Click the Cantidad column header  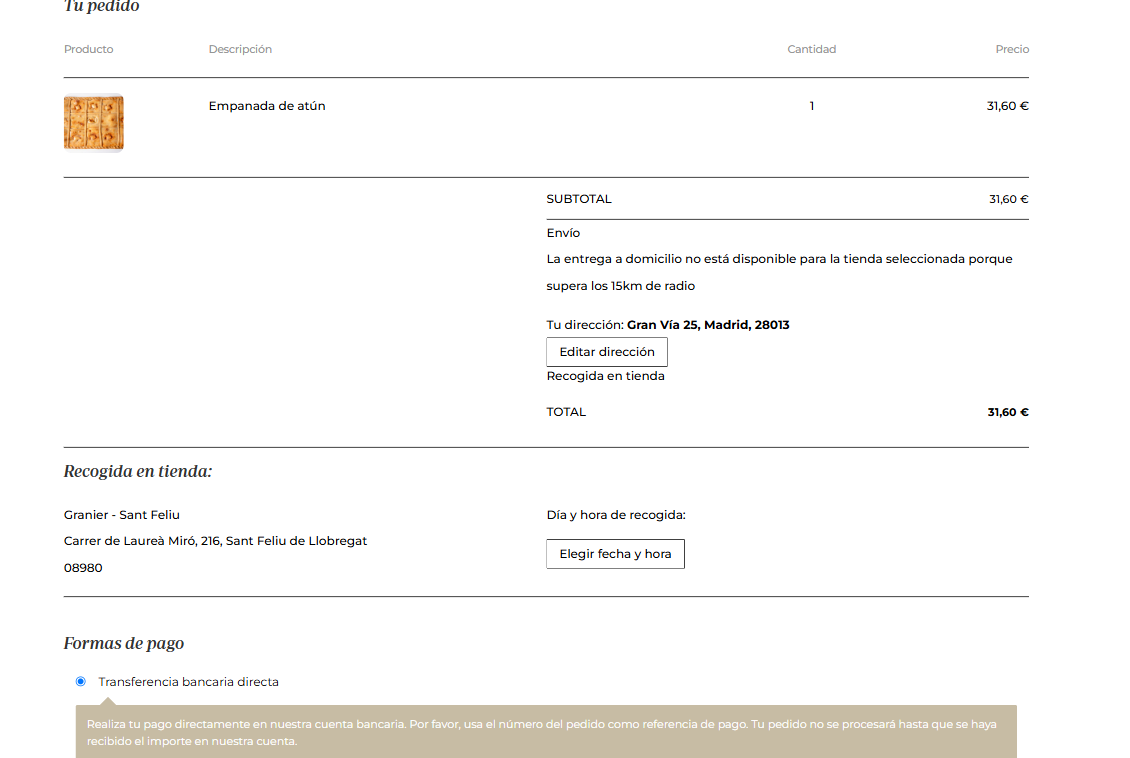(x=811, y=49)
